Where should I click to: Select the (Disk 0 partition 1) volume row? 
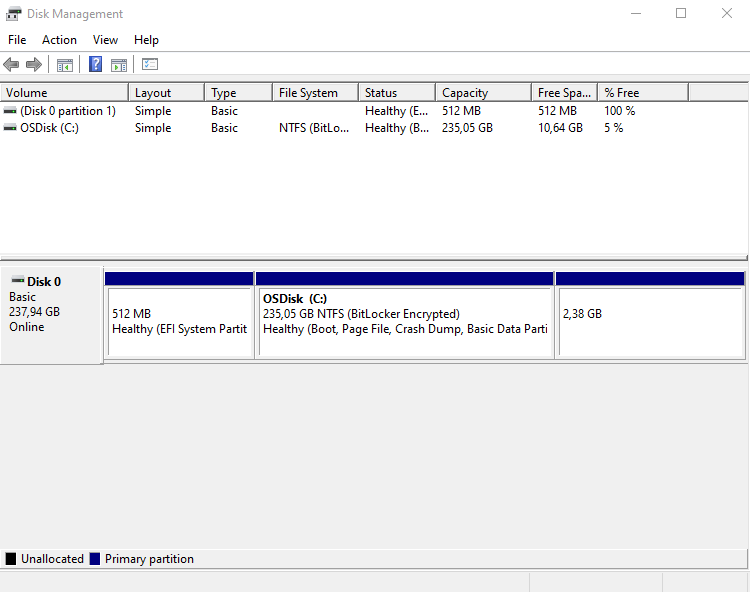pyautogui.click(x=344, y=110)
